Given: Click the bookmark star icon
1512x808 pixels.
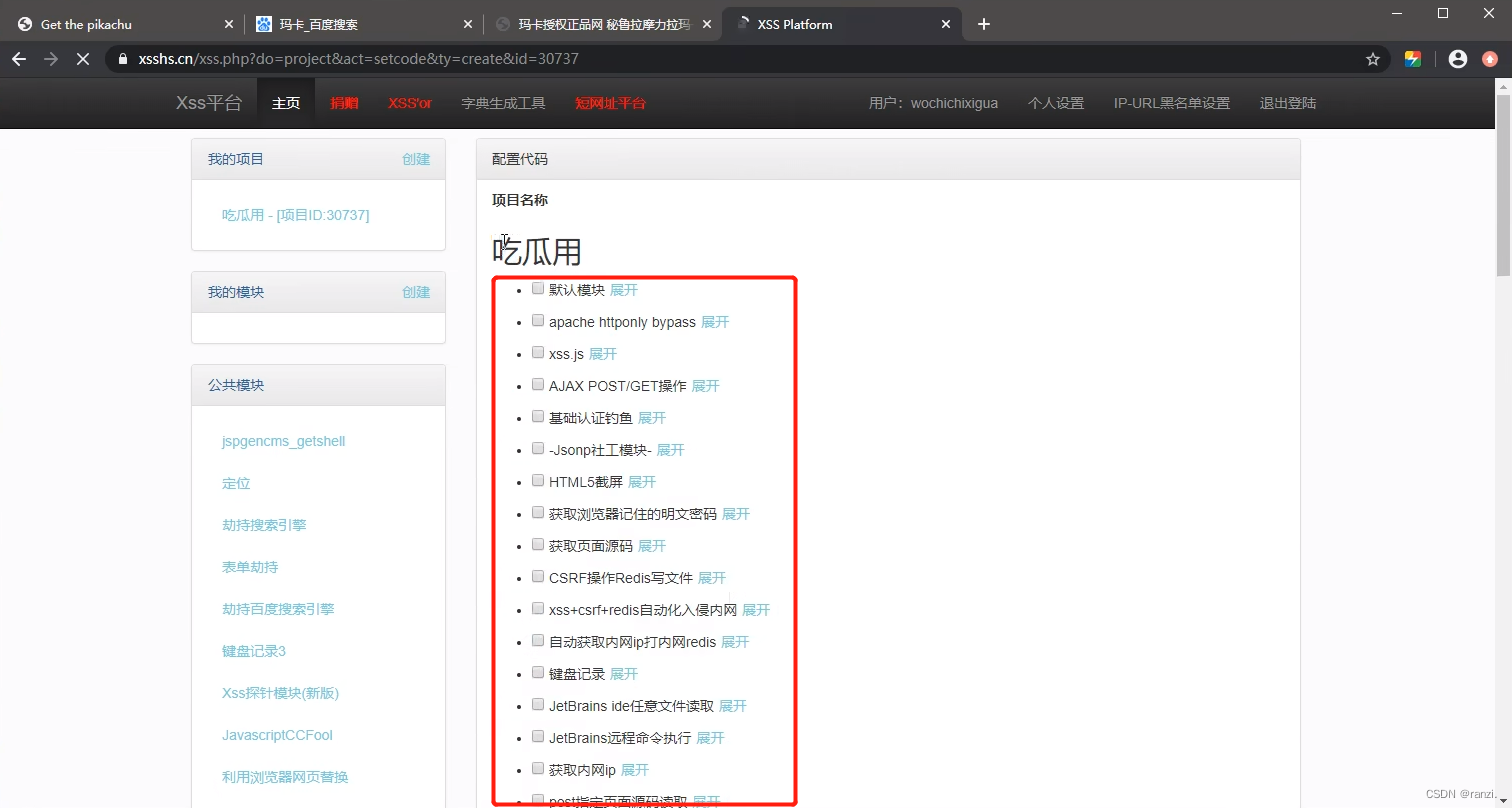Looking at the screenshot, I should 1373,59.
